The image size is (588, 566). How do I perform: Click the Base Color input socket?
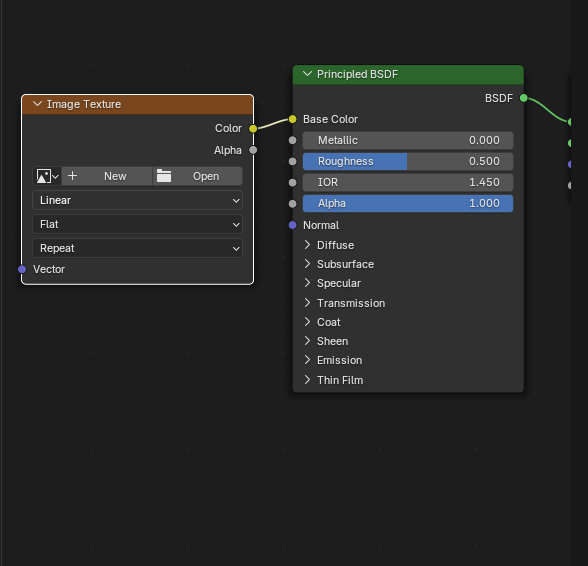(292, 119)
